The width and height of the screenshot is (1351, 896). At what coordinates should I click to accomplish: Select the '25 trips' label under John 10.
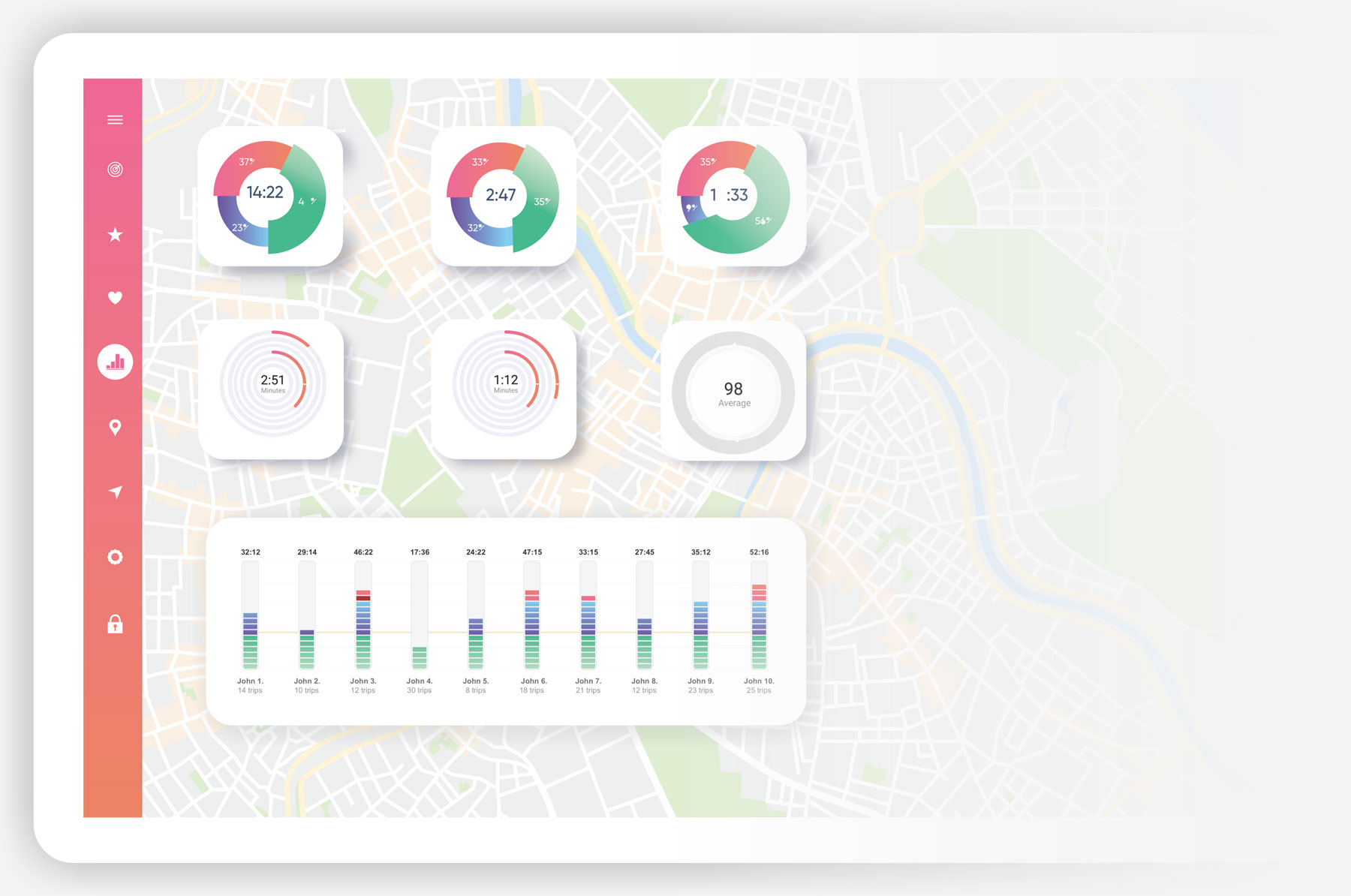tap(759, 690)
